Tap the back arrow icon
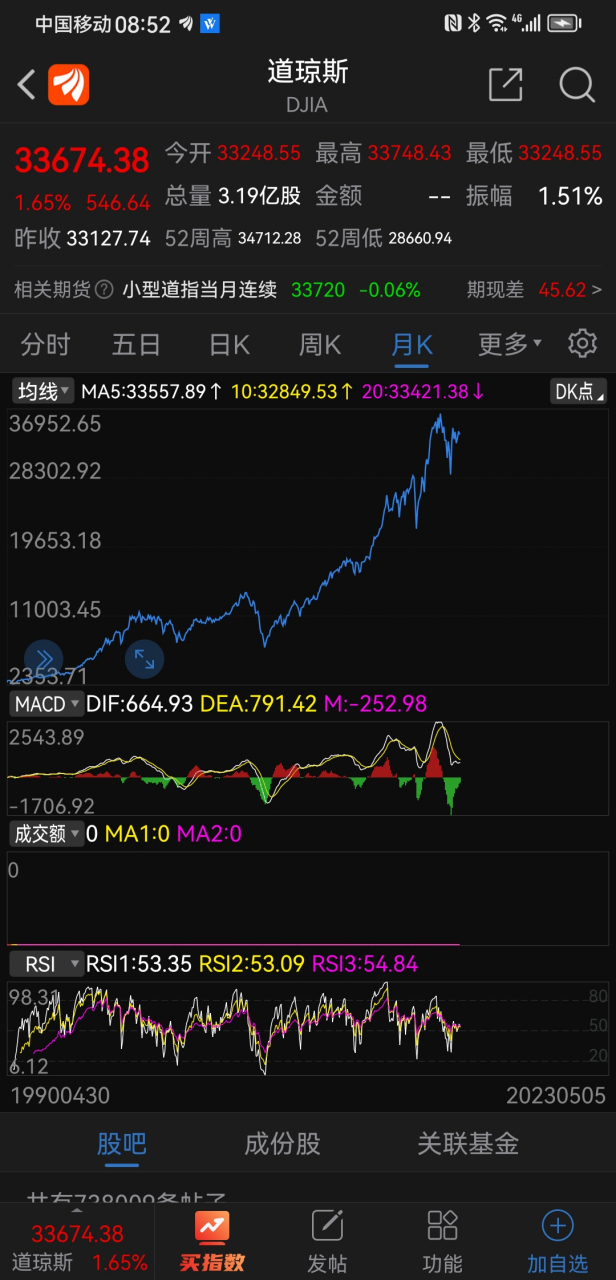Image resolution: width=616 pixels, height=1280 pixels. (x=27, y=85)
